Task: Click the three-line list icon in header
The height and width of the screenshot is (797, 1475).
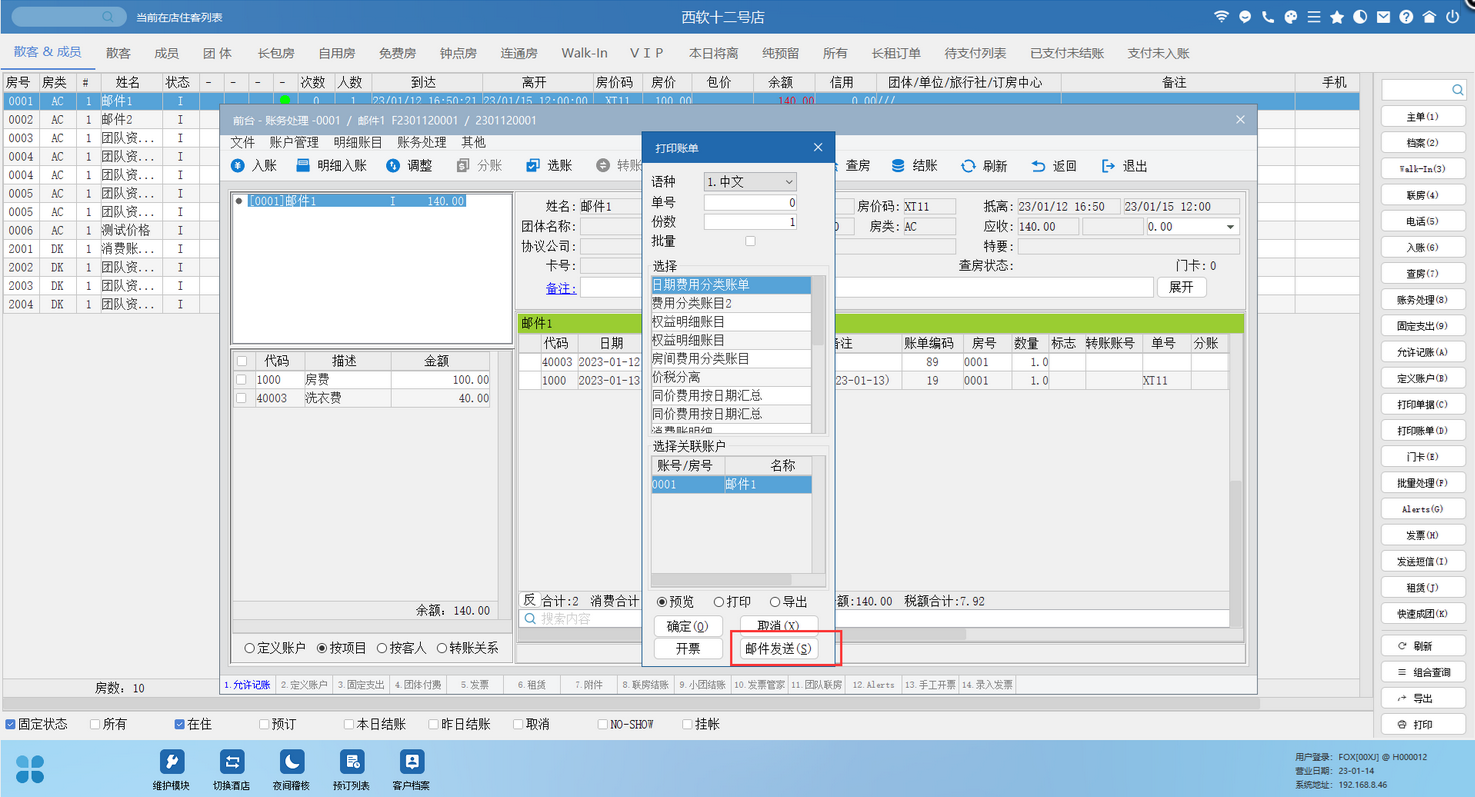Action: pyautogui.click(x=1314, y=17)
